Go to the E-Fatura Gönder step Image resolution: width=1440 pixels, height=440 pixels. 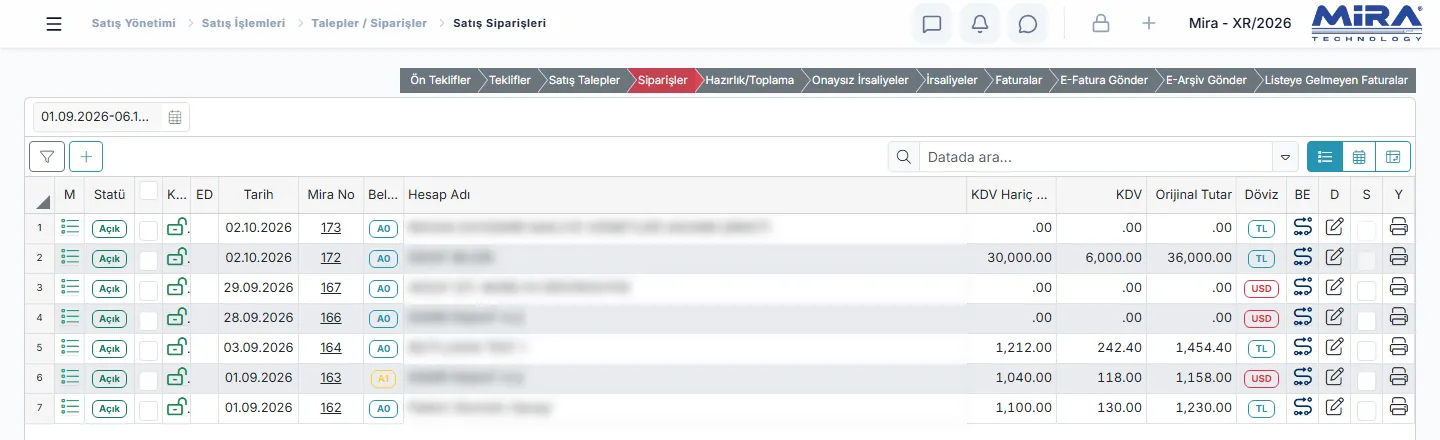[x=1104, y=80]
